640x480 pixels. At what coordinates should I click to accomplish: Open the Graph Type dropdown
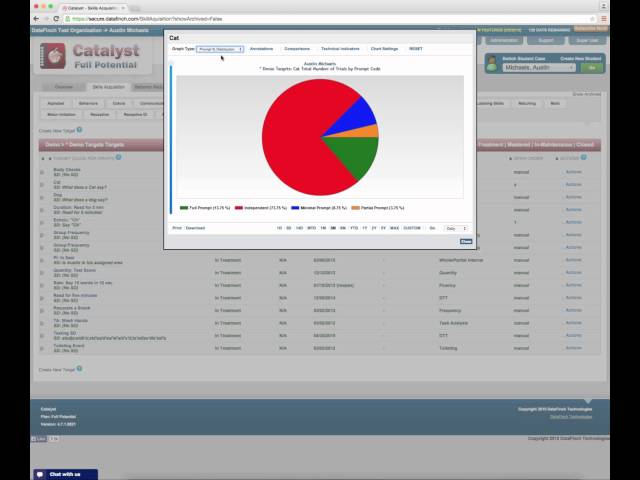(x=220, y=49)
